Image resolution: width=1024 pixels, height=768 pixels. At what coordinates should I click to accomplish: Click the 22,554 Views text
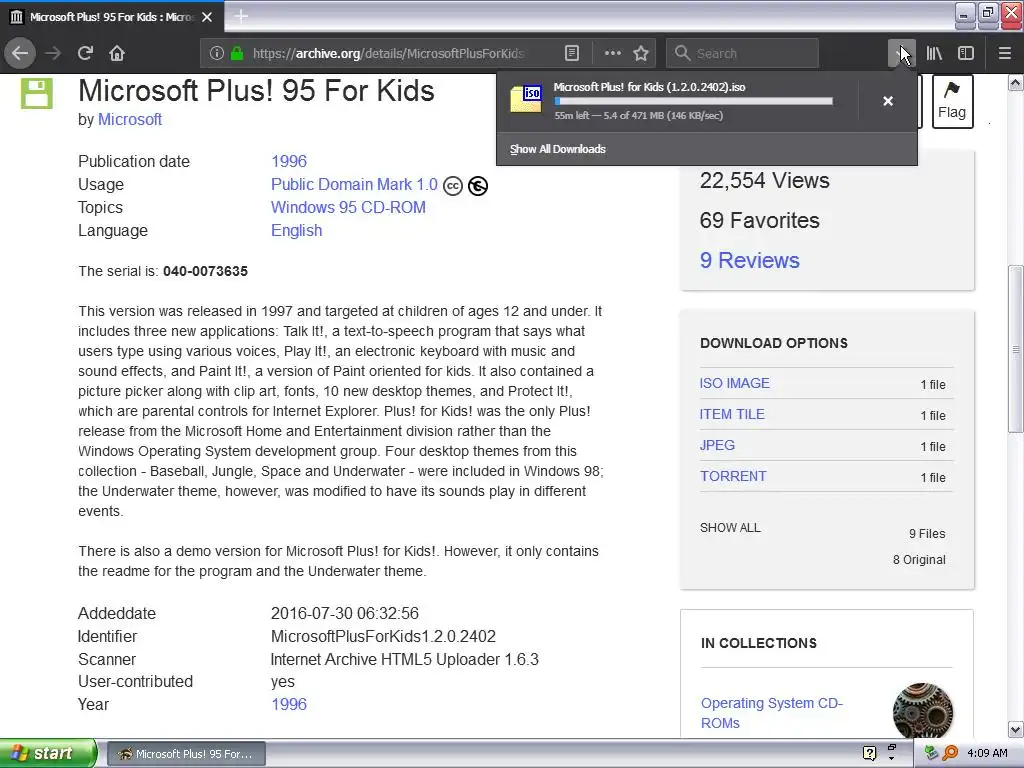pyautogui.click(x=764, y=181)
